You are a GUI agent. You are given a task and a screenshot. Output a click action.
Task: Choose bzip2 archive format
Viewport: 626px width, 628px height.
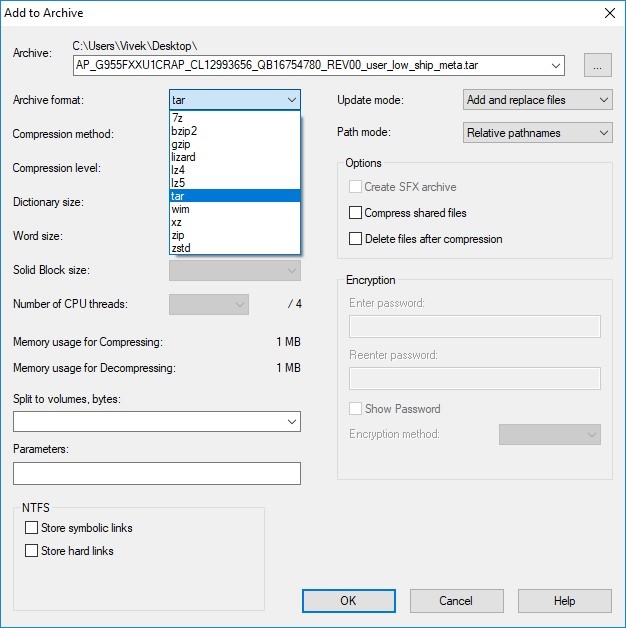click(x=235, y=131)
